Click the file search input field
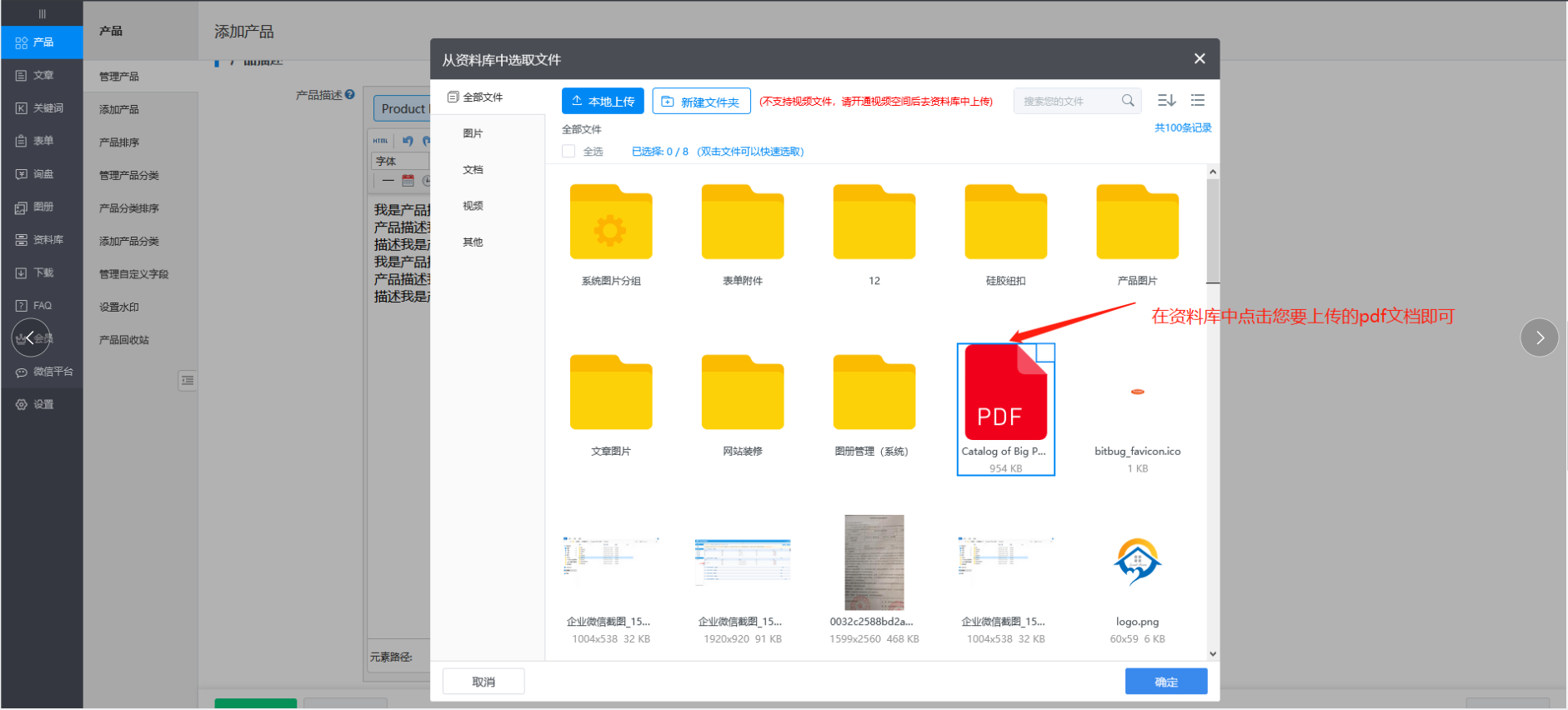 tap(1067, 102)
